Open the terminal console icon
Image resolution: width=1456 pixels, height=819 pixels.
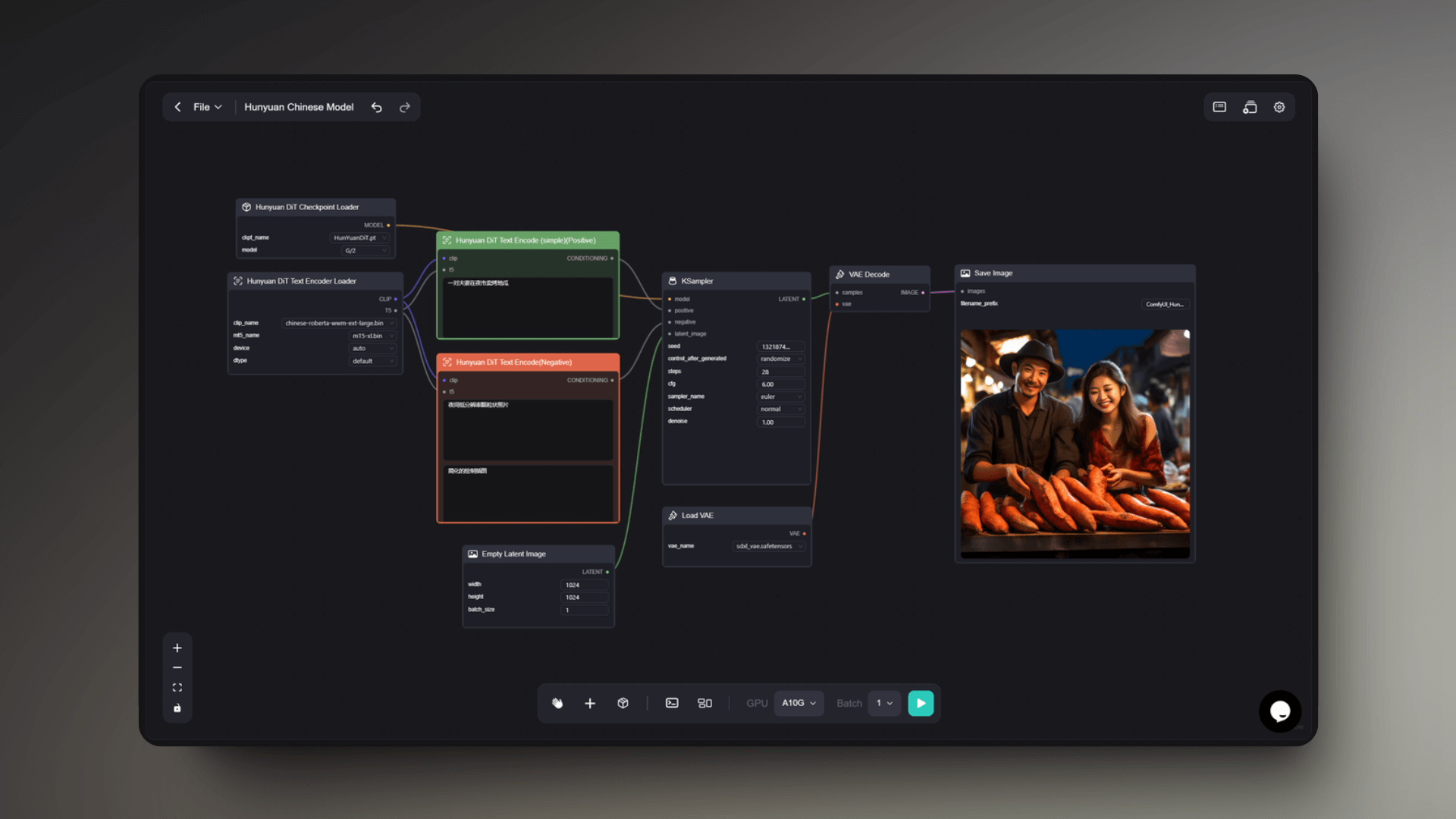point(672,703)
